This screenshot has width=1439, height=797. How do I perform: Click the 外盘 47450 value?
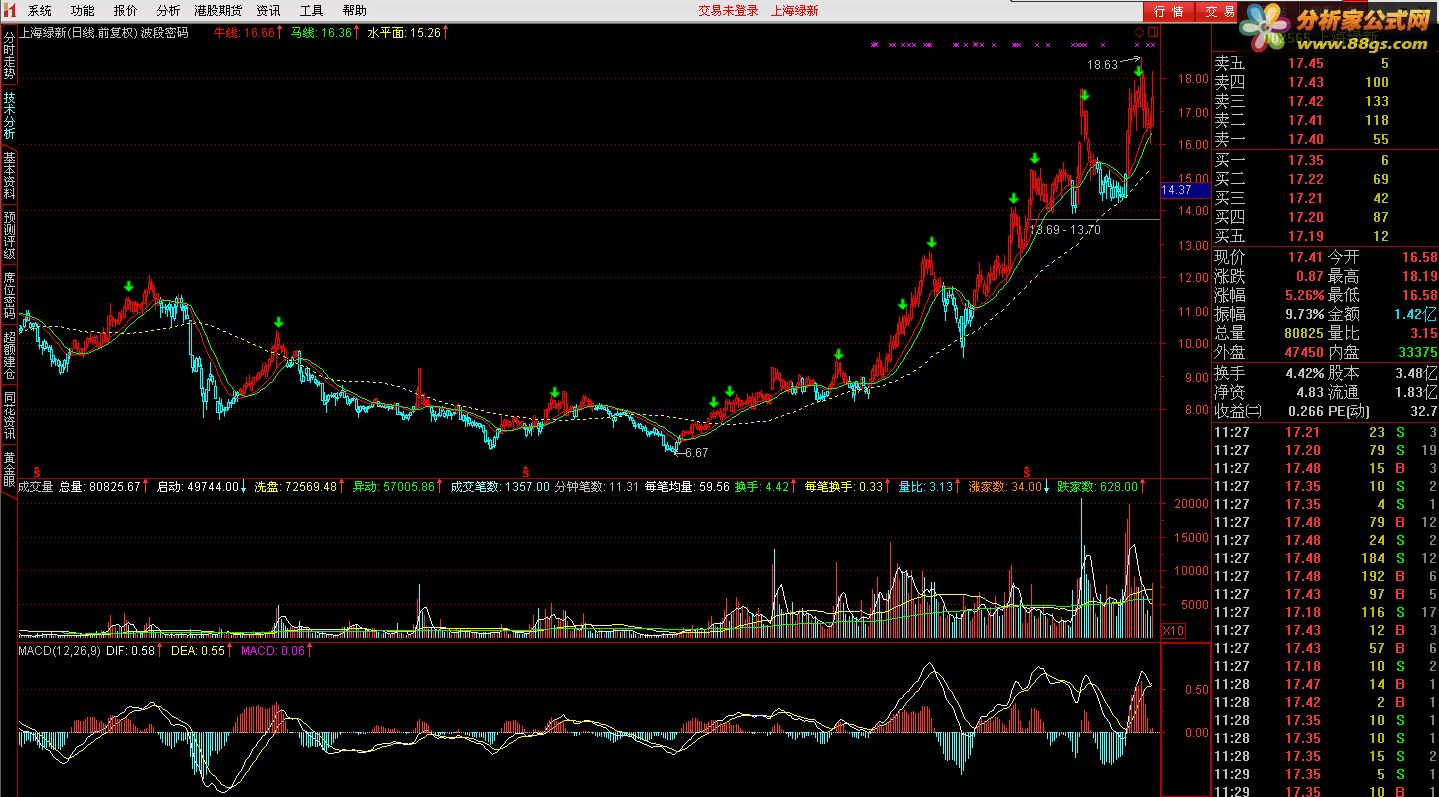coord(1302,352)
